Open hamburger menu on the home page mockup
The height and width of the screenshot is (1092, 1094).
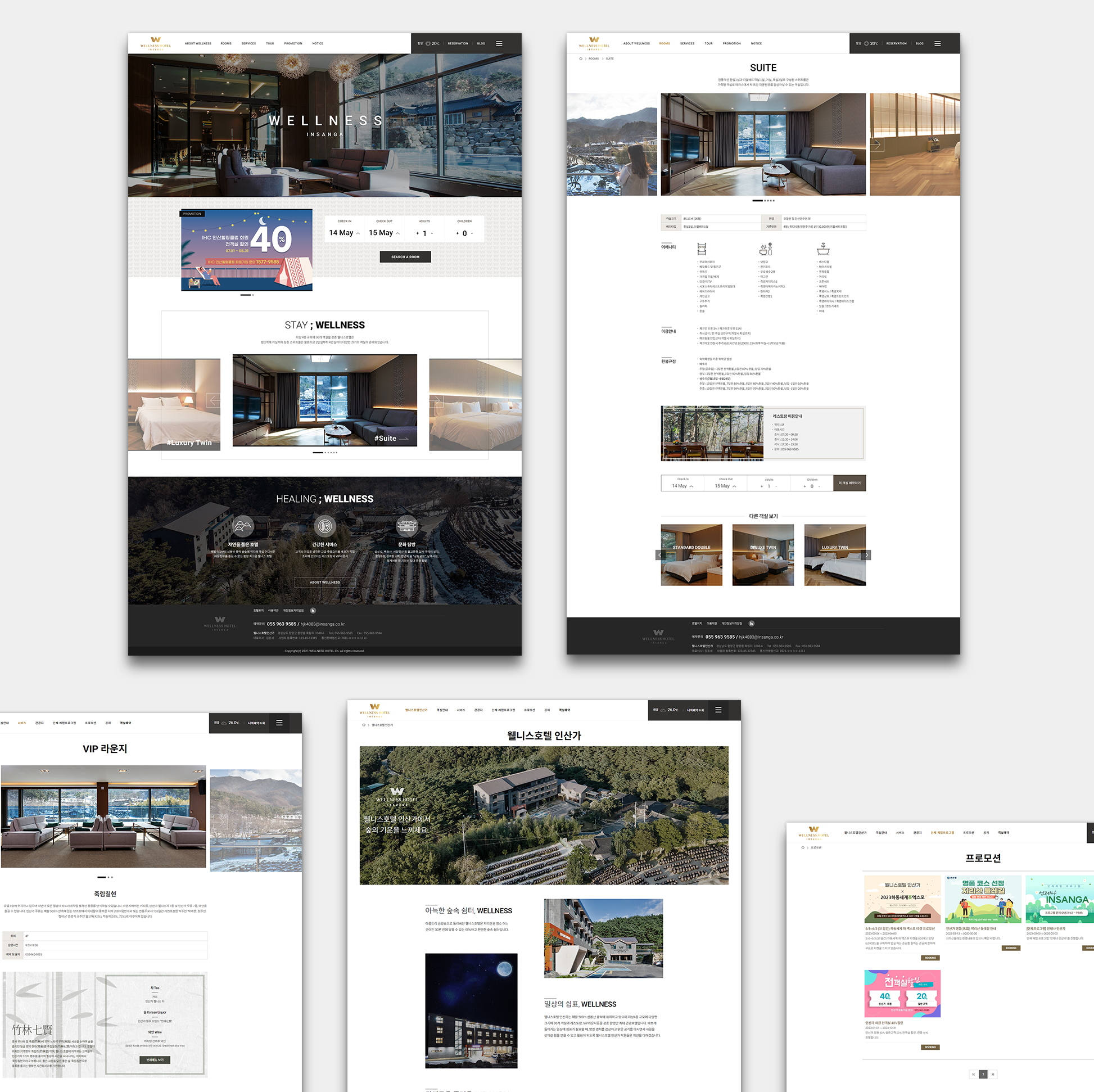(499, 44)
